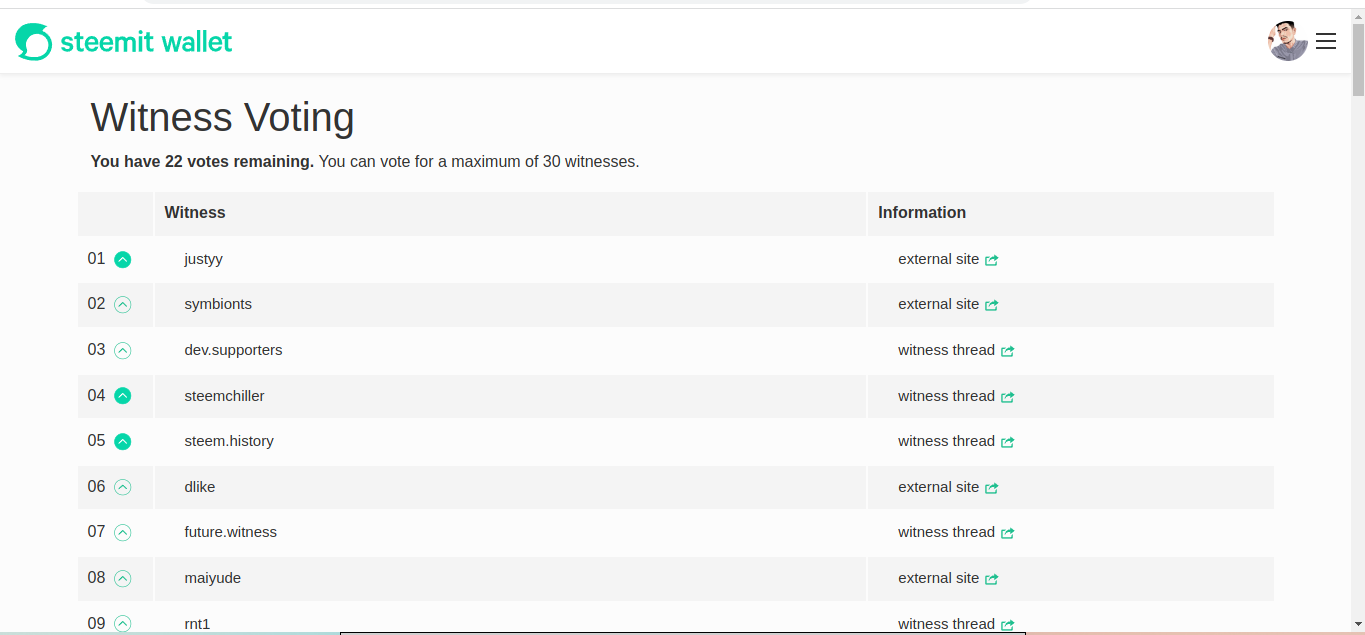The height and width of the screenshot is (635, 1365).
Task: Click share icon in steemchiller row
Action: pyautogui.click(x=1008, y=397)
